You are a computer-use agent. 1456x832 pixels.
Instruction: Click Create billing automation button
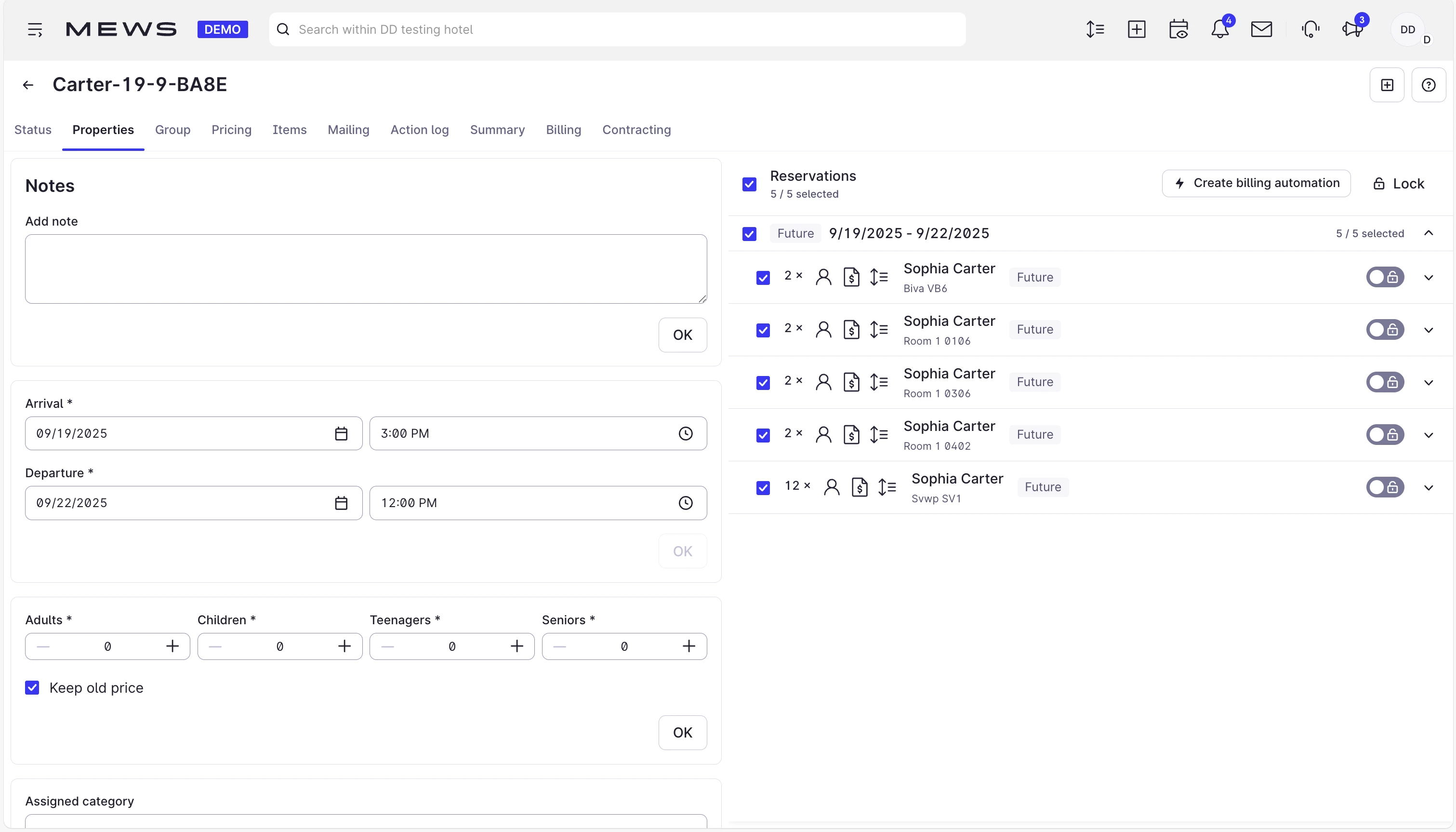pos(1256,184)
